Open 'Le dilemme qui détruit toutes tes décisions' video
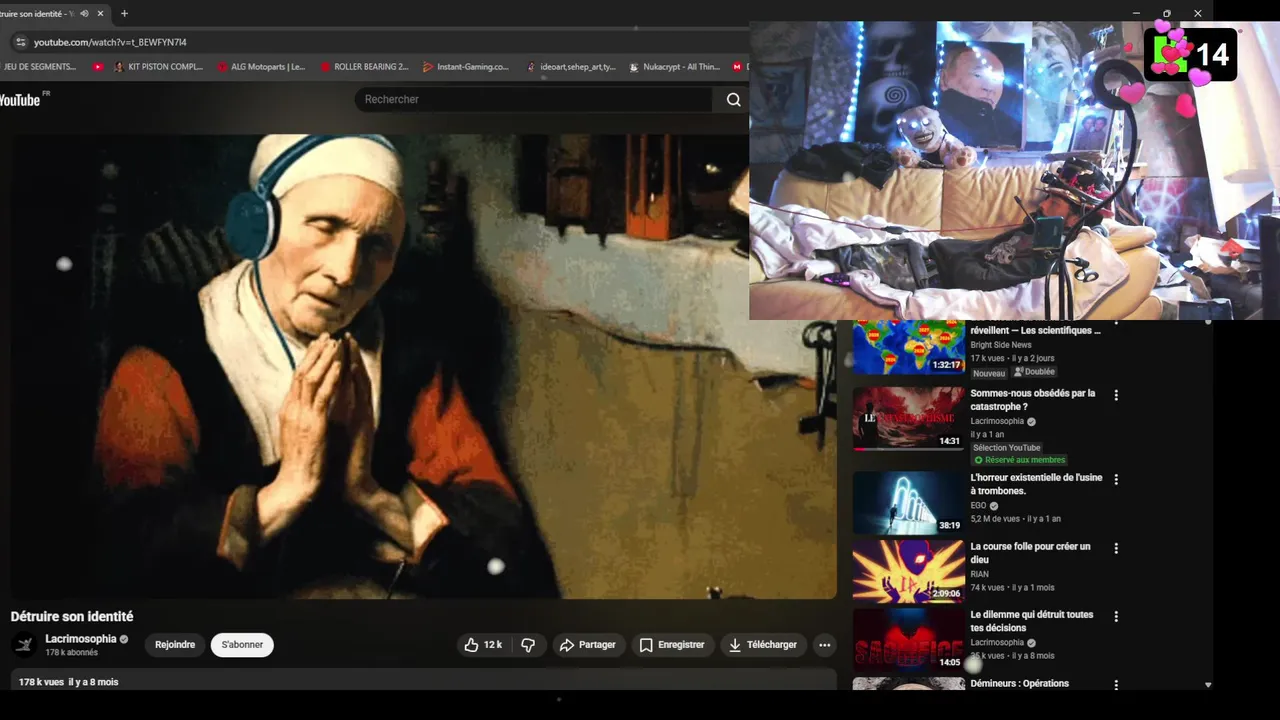The width and height of the screenshot is (1280, 720). click(1032, 621)
